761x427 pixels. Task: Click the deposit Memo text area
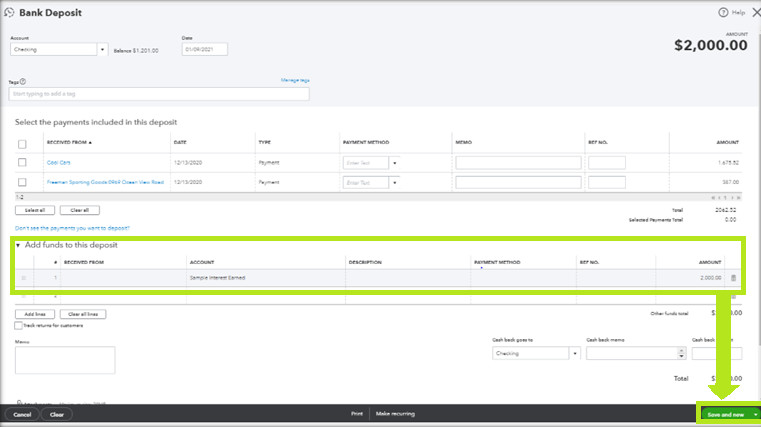65,360
